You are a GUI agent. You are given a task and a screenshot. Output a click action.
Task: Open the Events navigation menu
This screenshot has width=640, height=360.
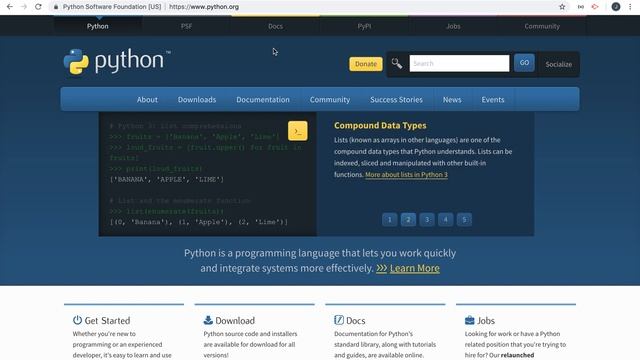(x=493, y=100)
